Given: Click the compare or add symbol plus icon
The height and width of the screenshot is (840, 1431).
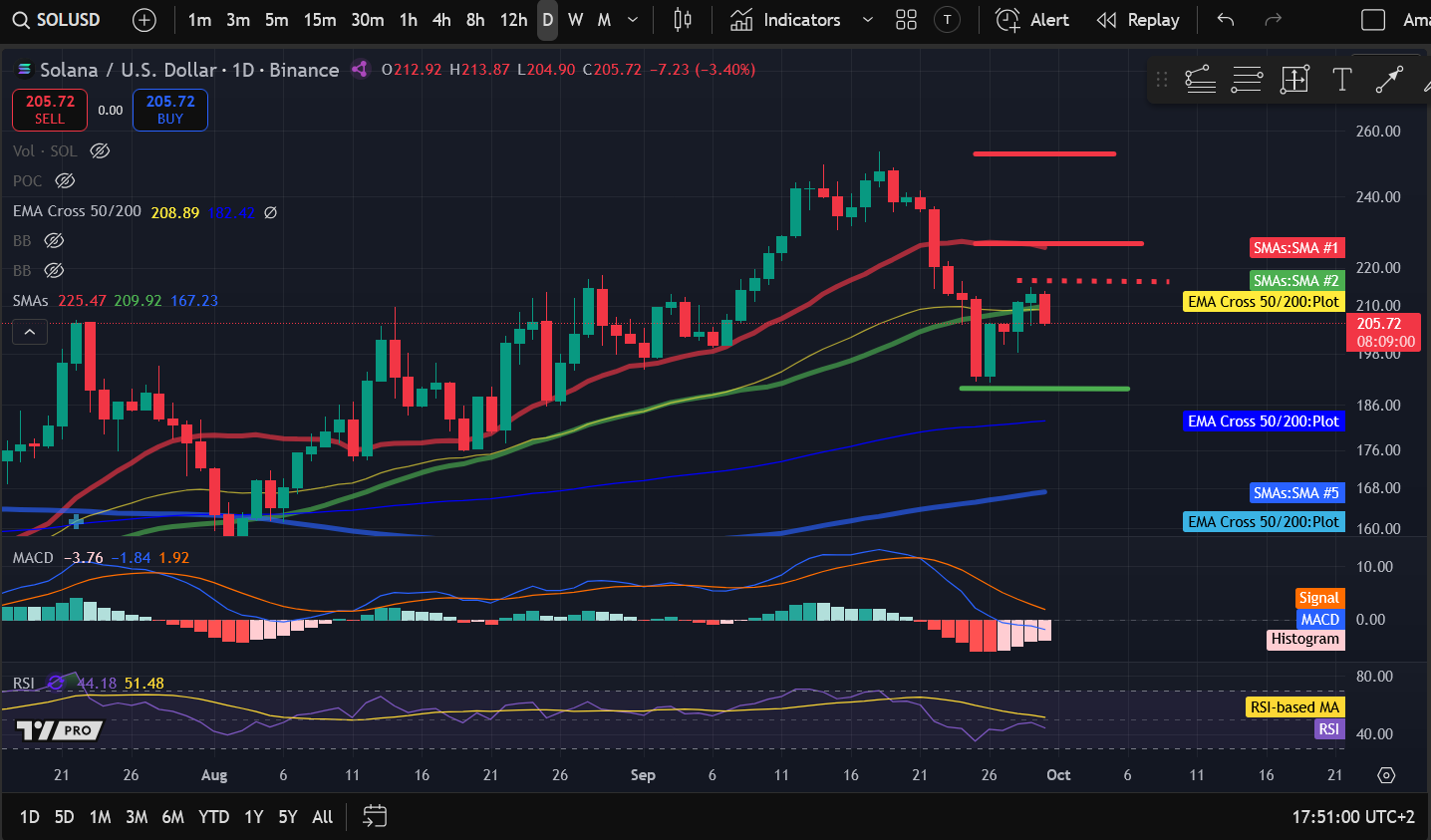Looking at the screenshot, I should pos(144,20).
